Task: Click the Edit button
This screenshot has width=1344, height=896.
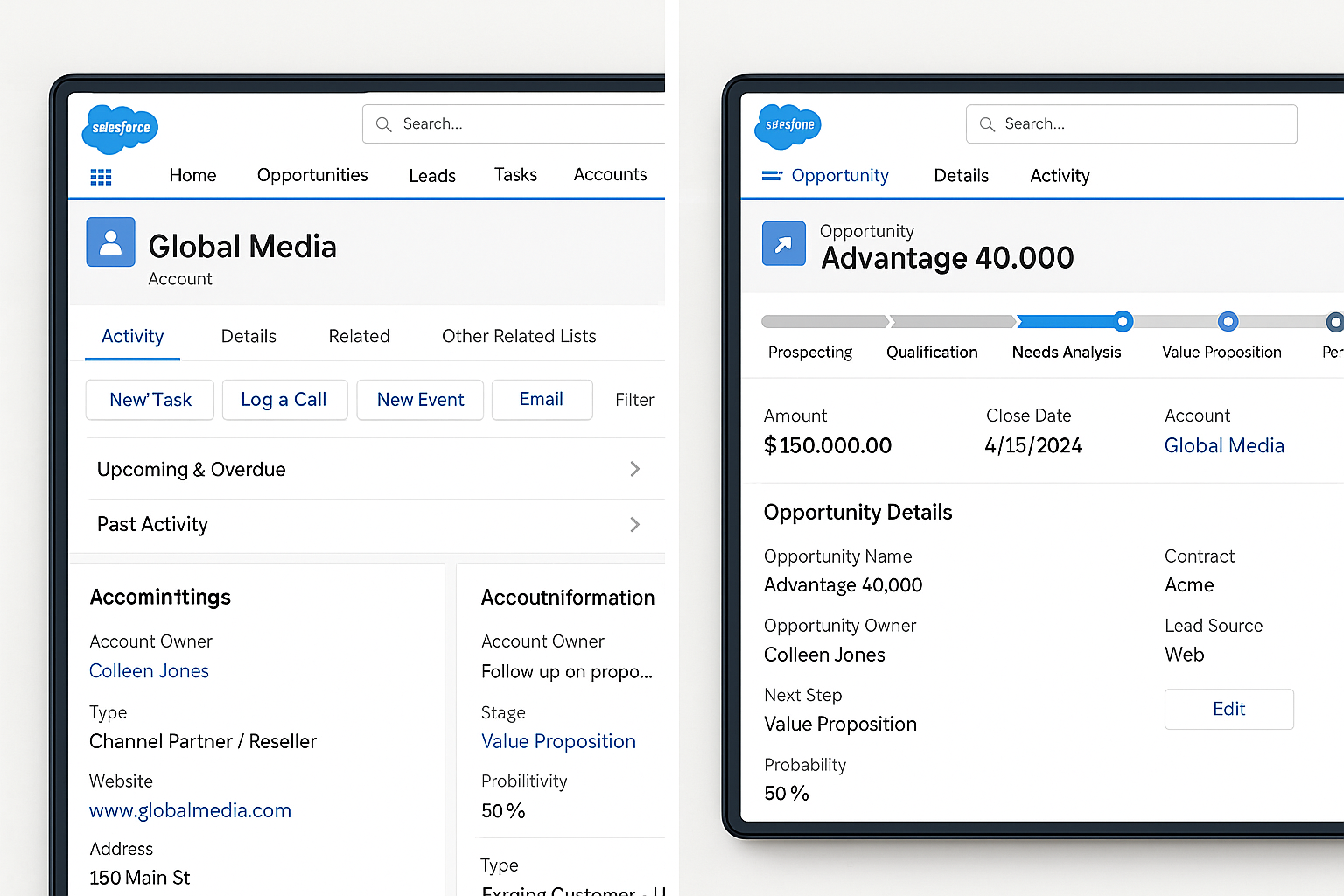Action: [1228, 709]
